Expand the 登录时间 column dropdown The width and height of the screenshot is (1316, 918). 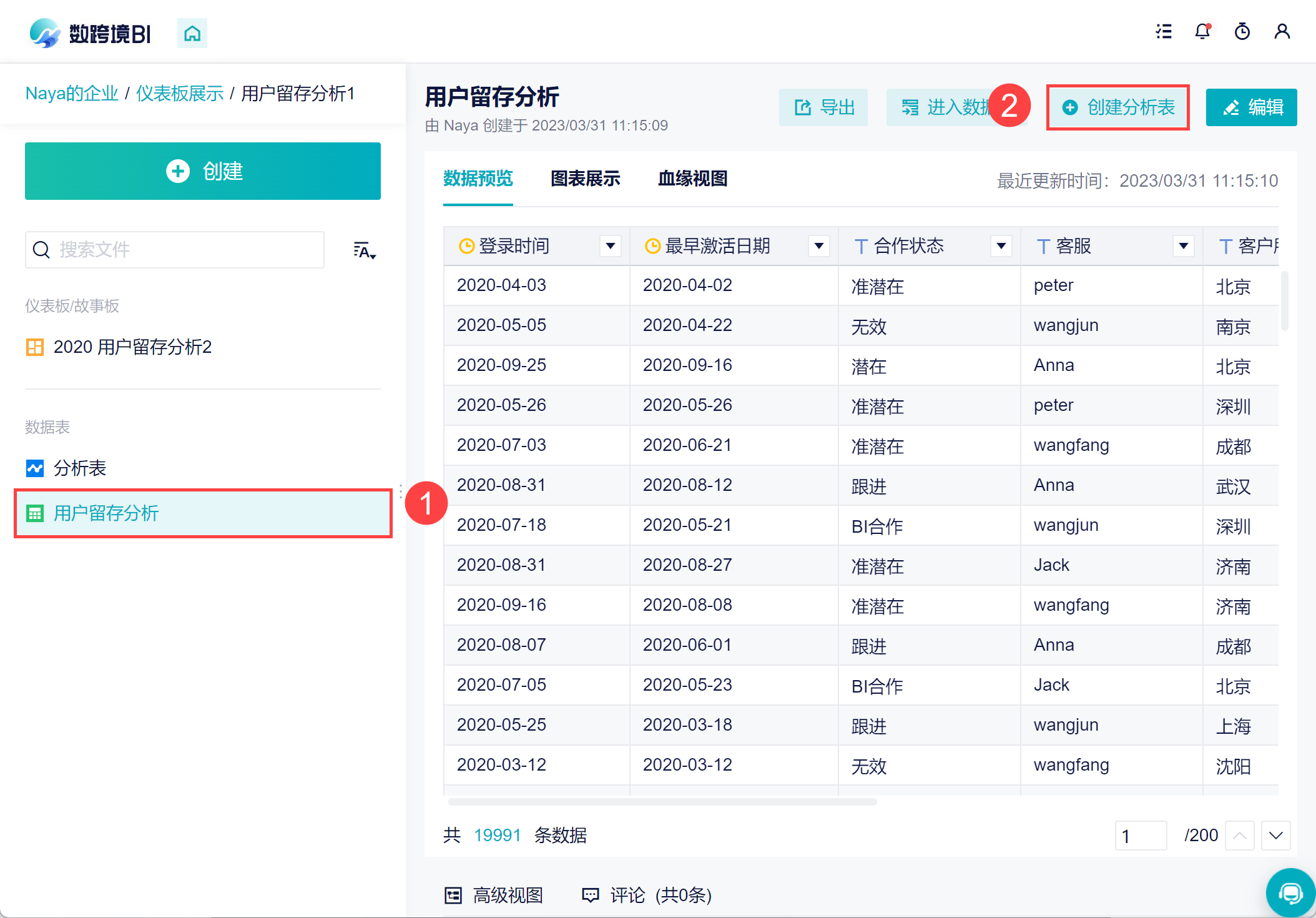click(x=610, y=246)
